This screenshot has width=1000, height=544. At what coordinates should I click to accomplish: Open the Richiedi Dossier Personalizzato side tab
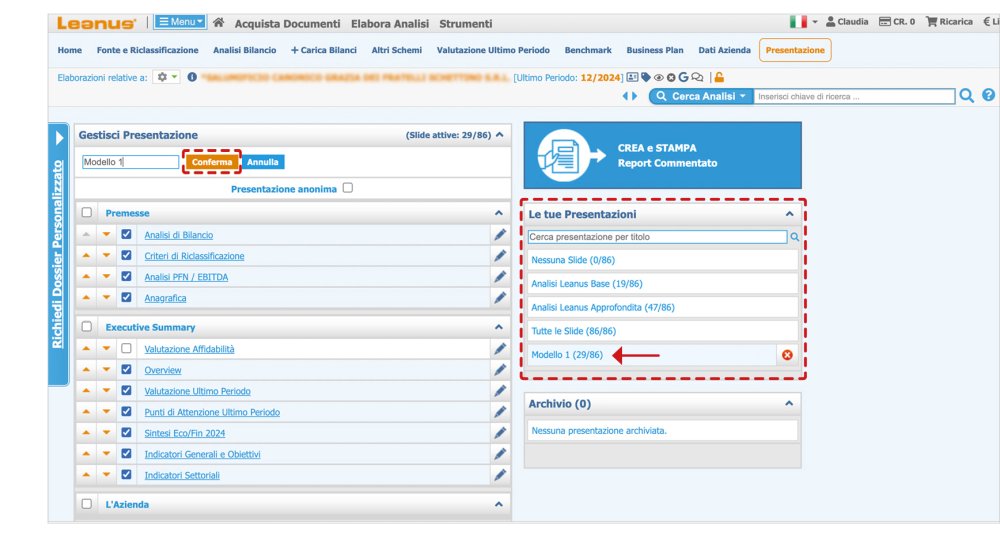pos(58,254)
